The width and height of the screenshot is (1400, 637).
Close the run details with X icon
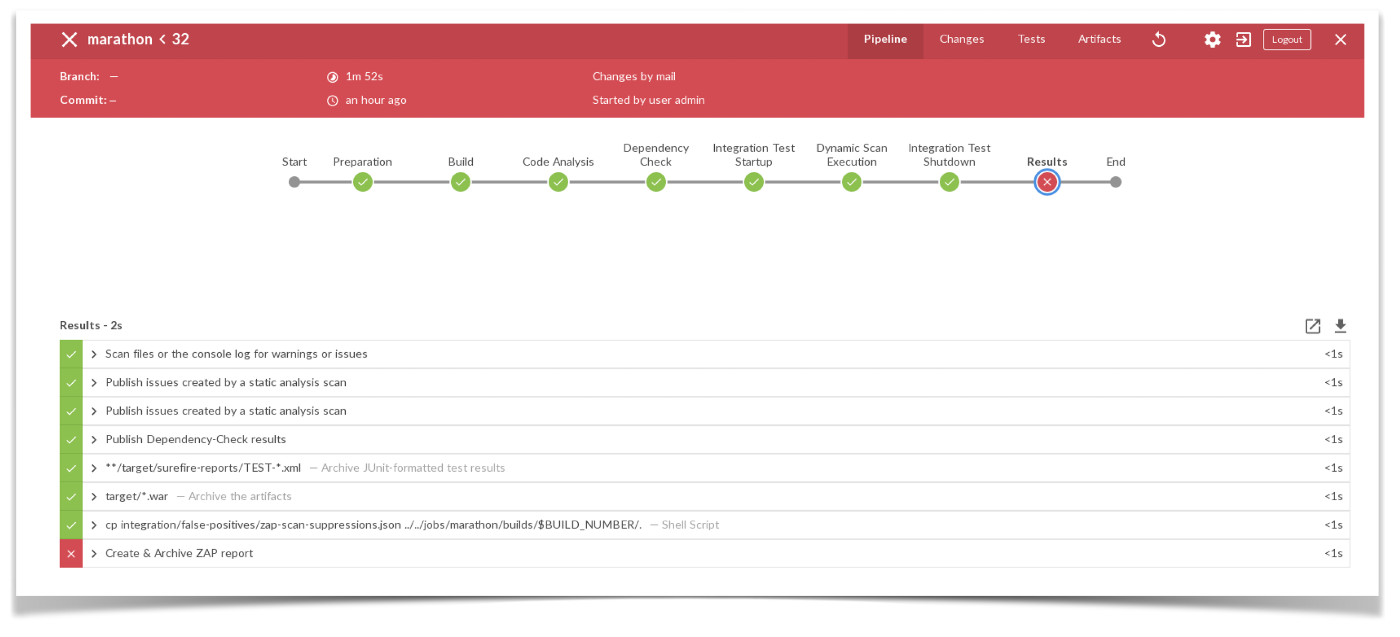point(1340,40)
